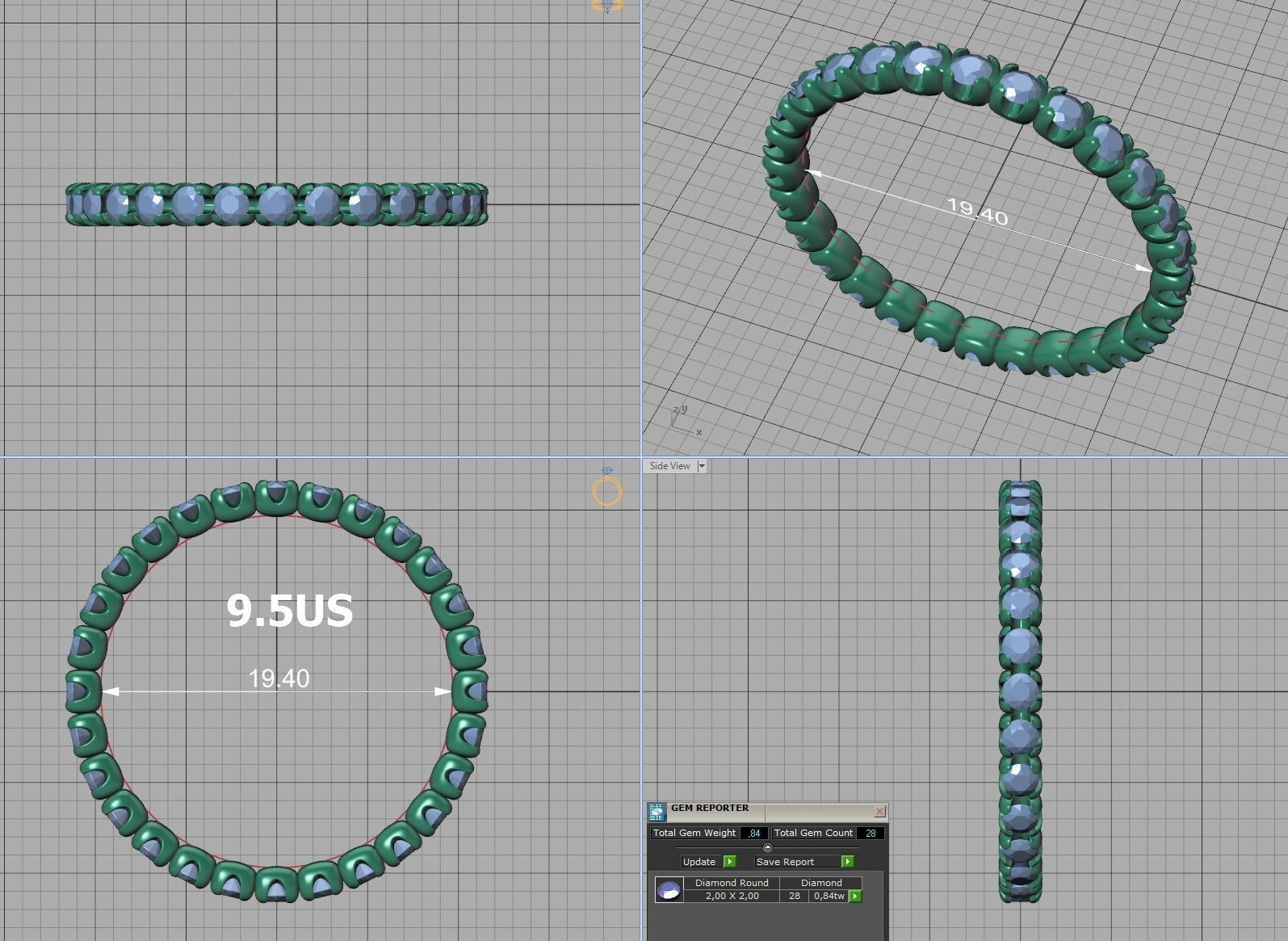Click the green arrow next to Update
This screenshot has height=941, width=1288.
pos(730,862)
